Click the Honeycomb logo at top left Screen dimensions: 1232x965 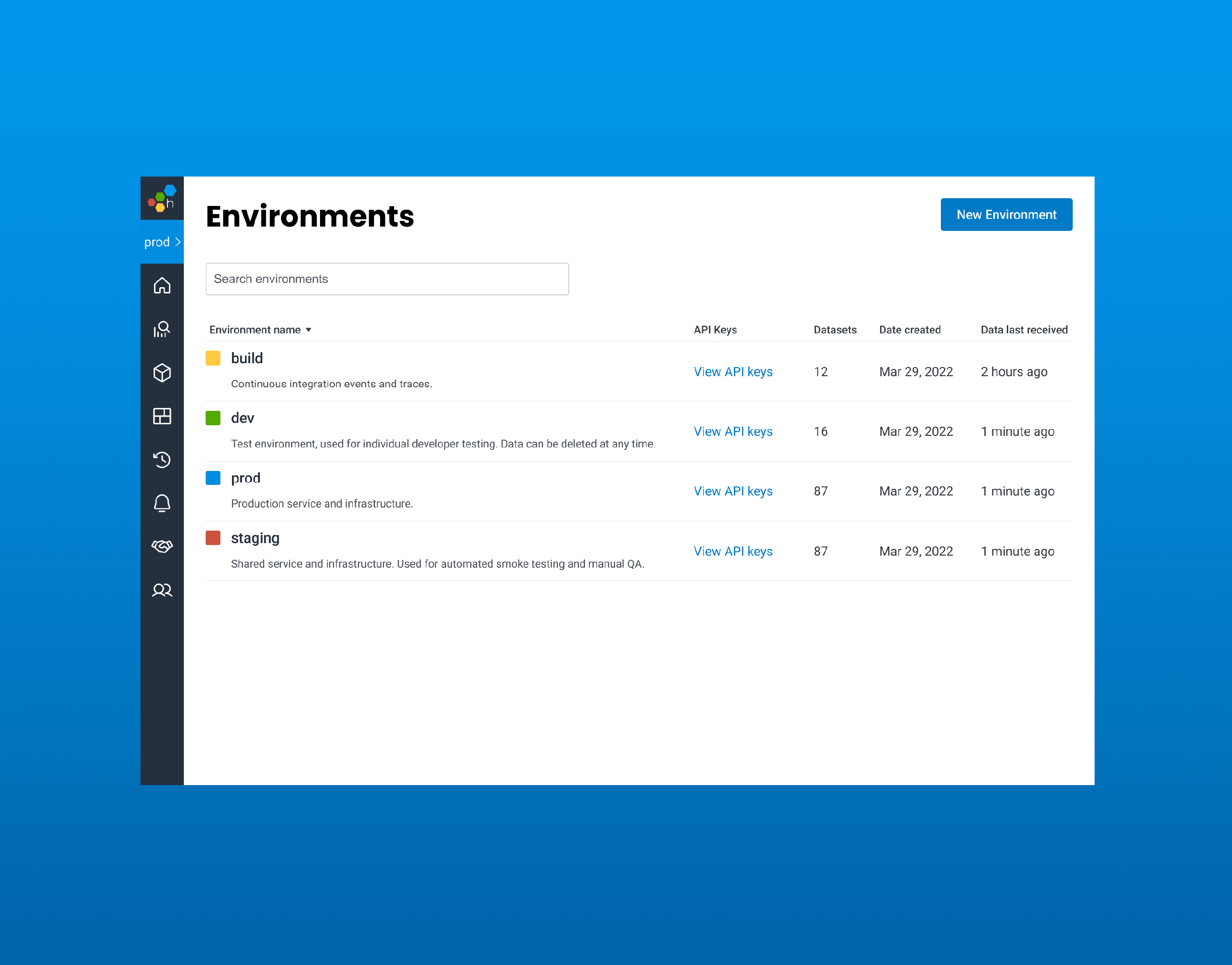click(162, 198)
